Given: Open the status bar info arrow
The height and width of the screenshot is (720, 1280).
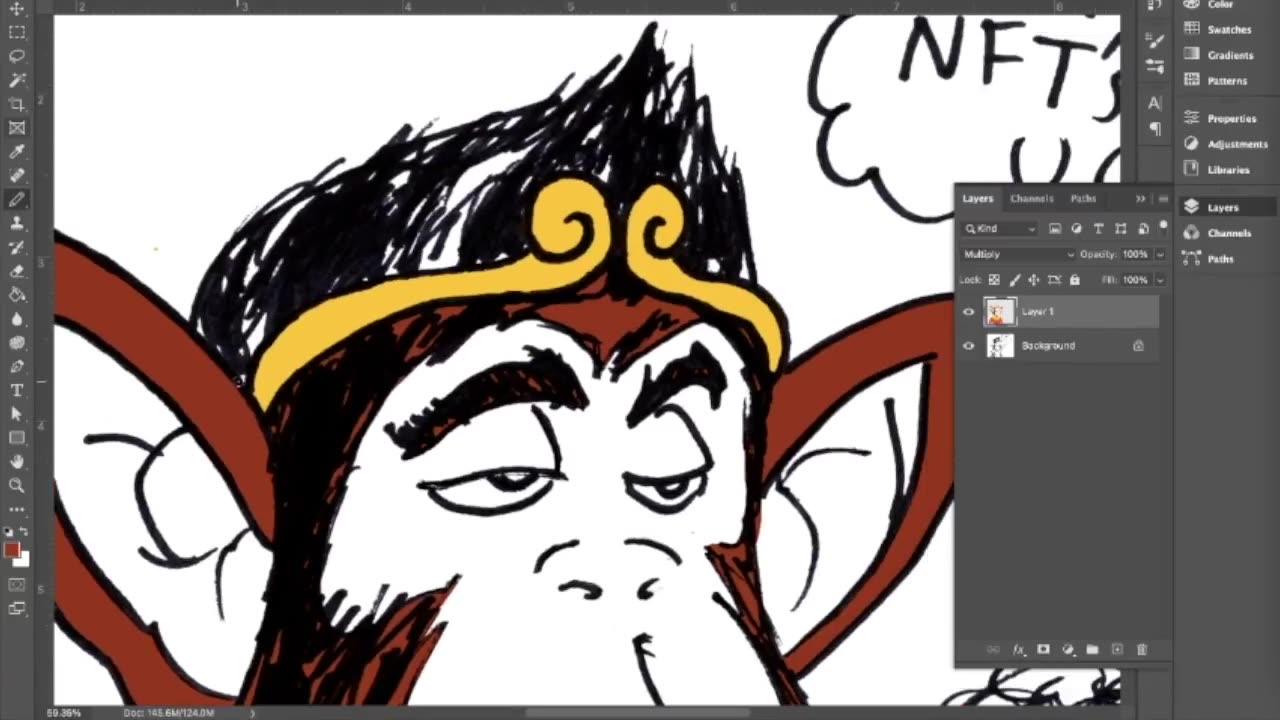Looking at the screenshot, I should pyautogui.click(x=252, y=713).
